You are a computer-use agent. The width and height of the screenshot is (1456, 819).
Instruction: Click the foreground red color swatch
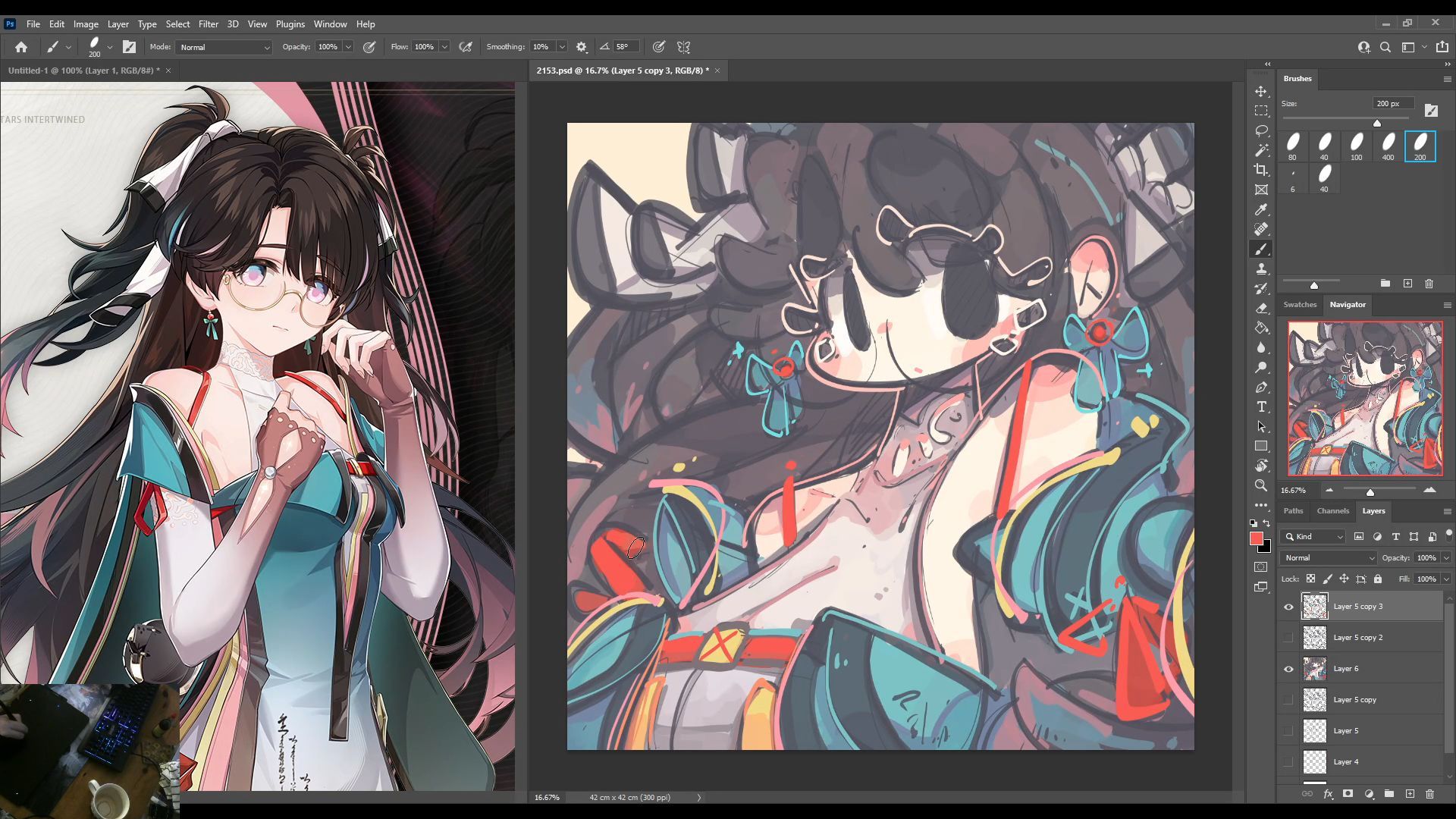(x=1257, y=538)
